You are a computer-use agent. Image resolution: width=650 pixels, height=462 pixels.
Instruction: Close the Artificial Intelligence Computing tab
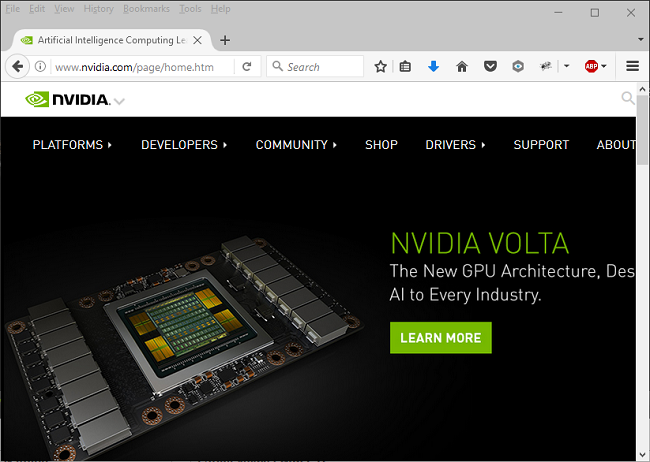(197, 40)
